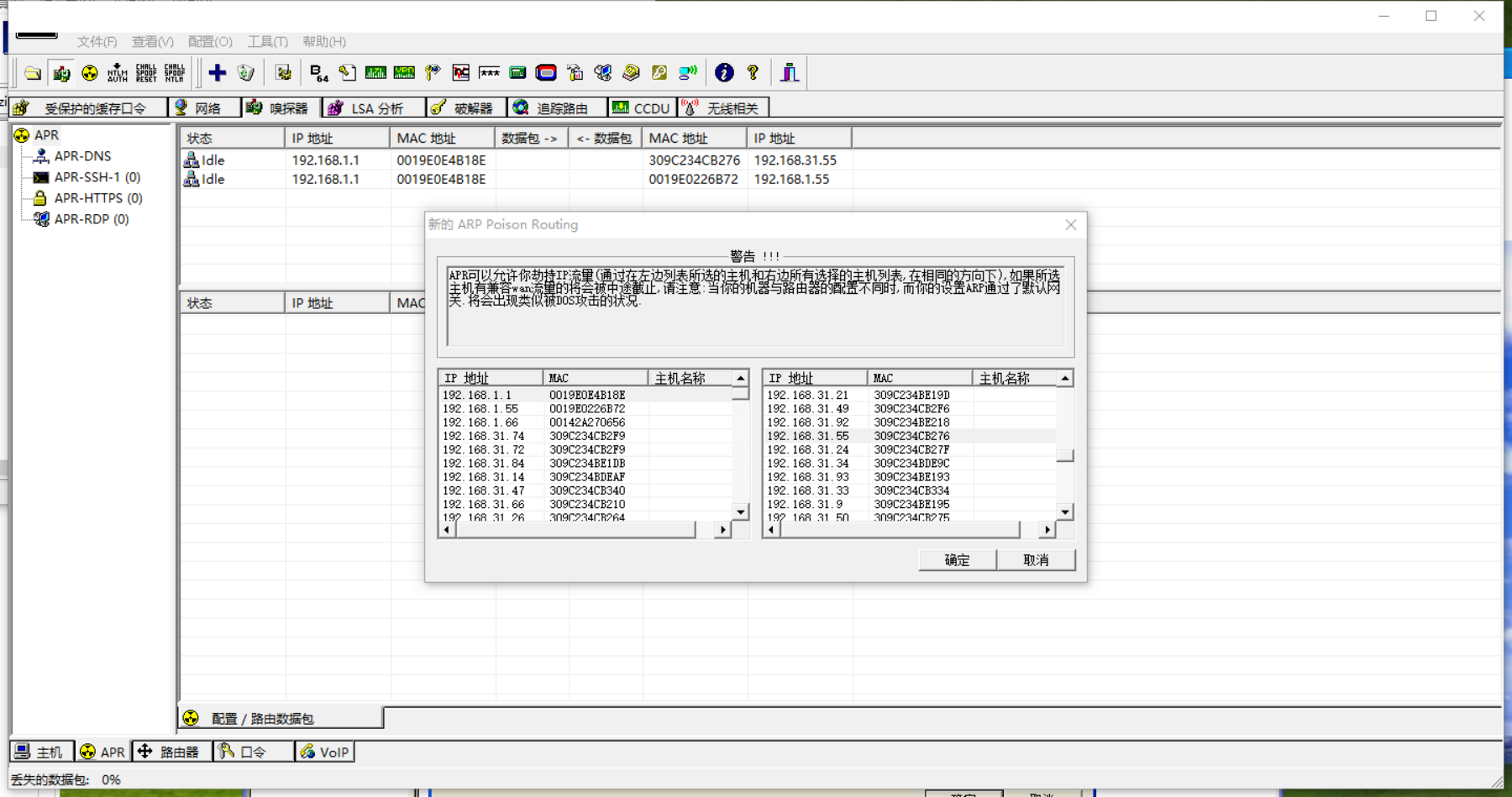Open the 工具(T) menu

[267, 41]
